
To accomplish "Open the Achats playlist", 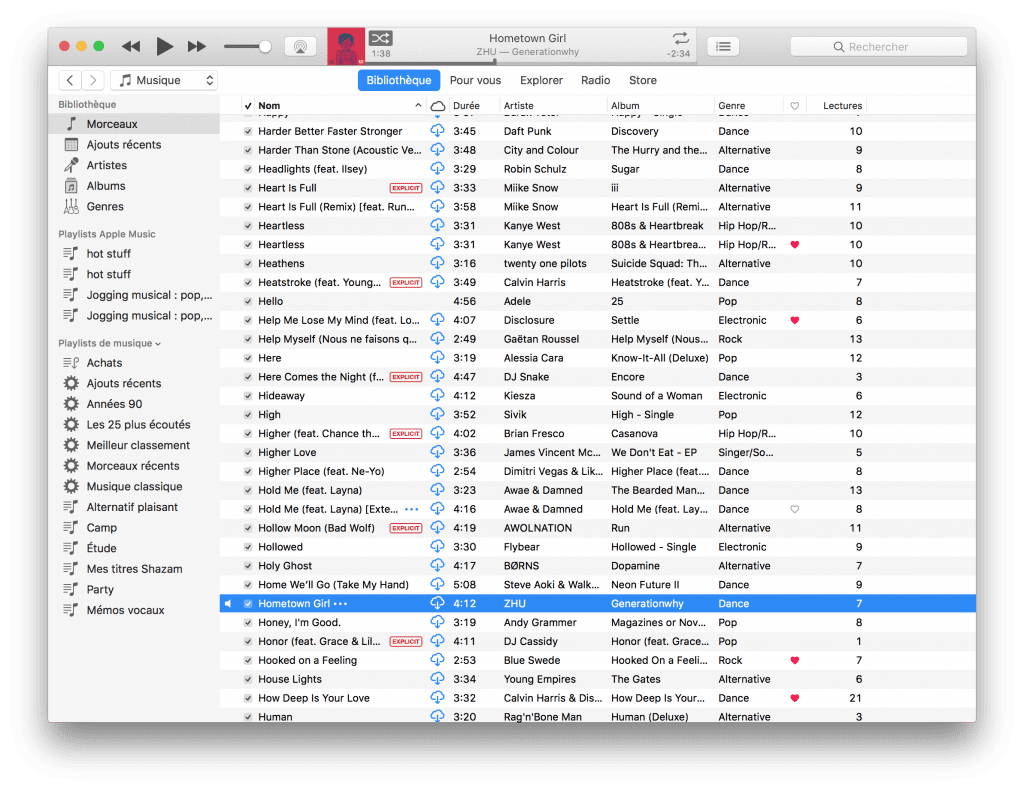I will pyautogui.click(x=134, y=363).
